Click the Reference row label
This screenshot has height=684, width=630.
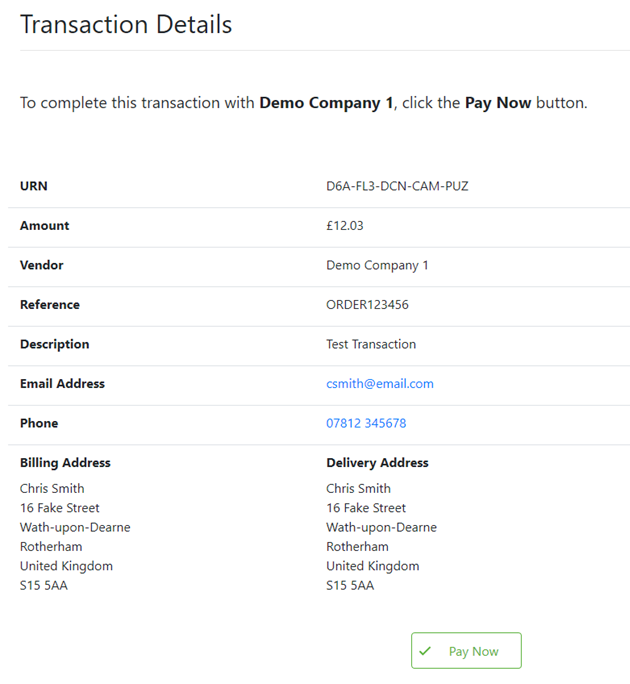coord(50,305)
